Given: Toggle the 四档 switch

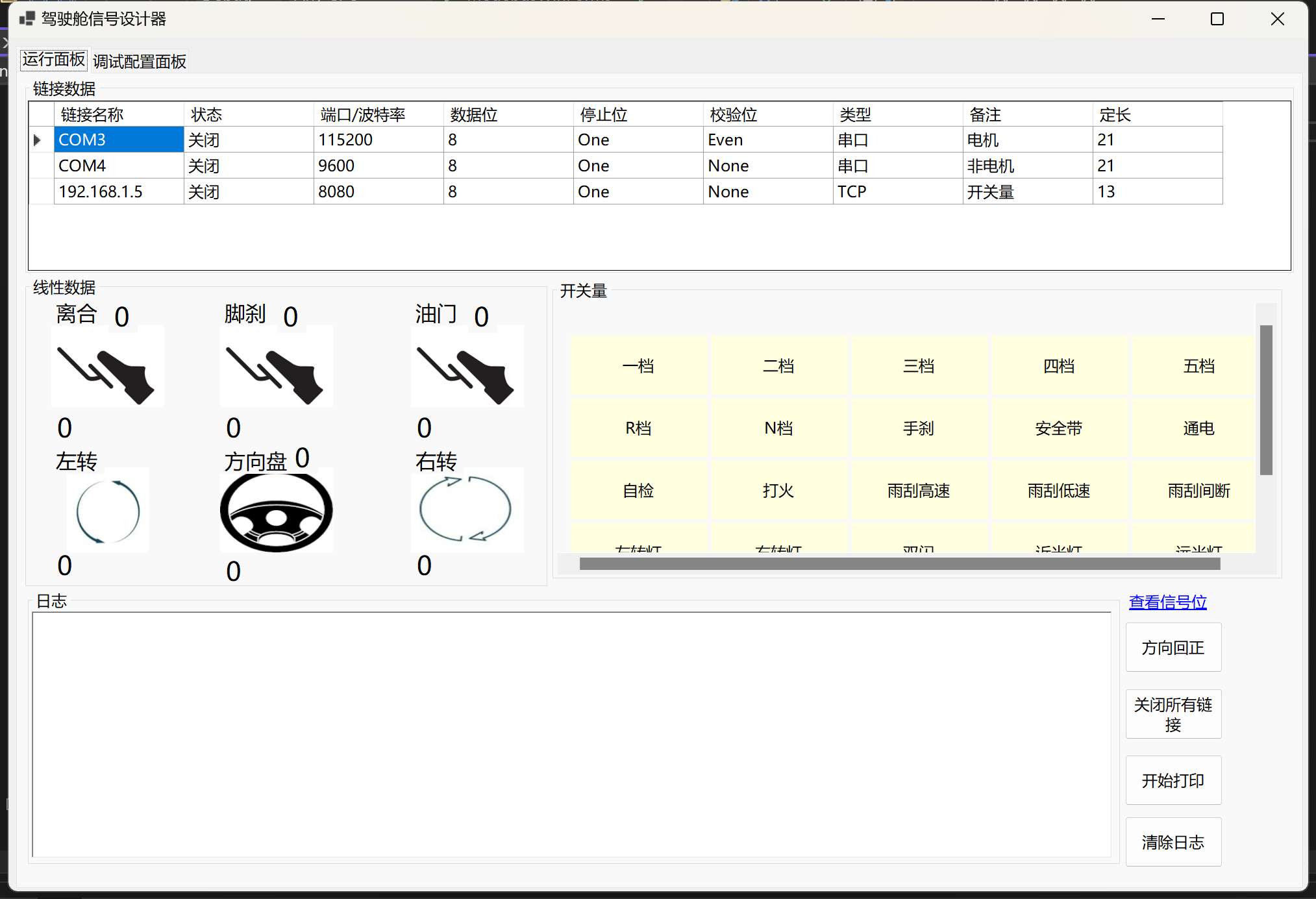Looking at the screenshot, I should 1059,365.
